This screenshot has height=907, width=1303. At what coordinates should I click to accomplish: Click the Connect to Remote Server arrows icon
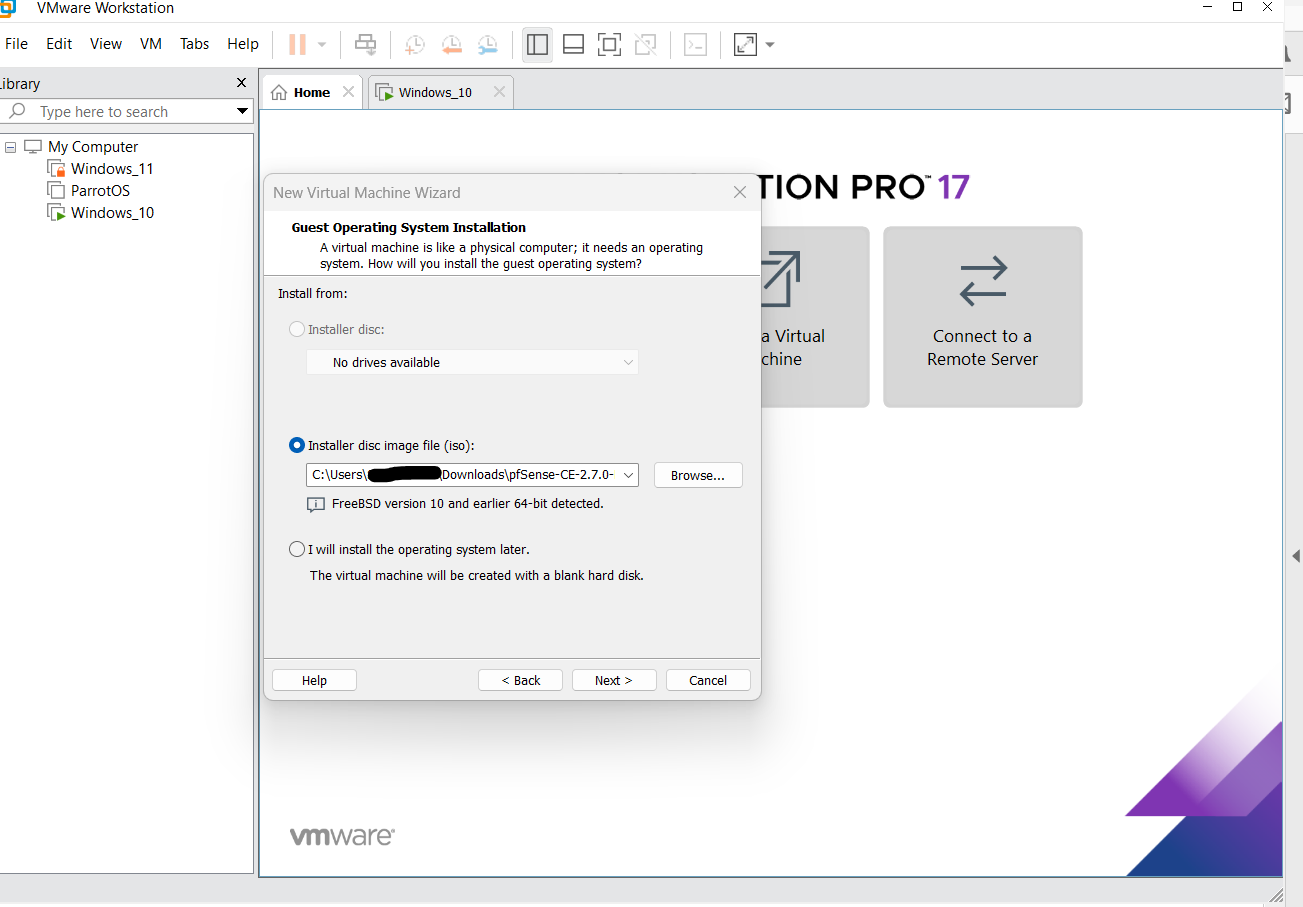(983, 282)
